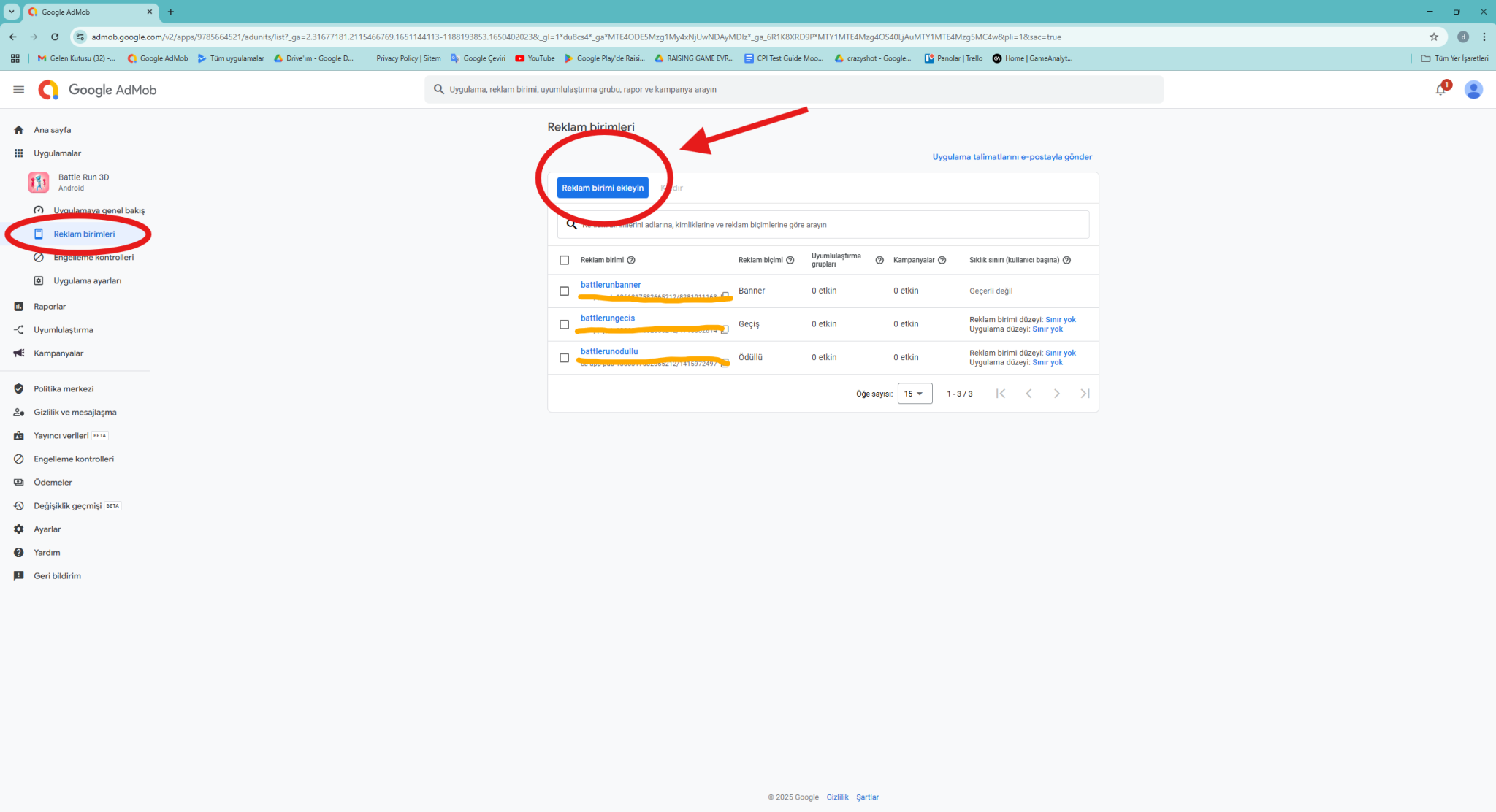Go to next page arrow icon
The width and height of the screenshot is (1496, 812).
point(1056,394)
